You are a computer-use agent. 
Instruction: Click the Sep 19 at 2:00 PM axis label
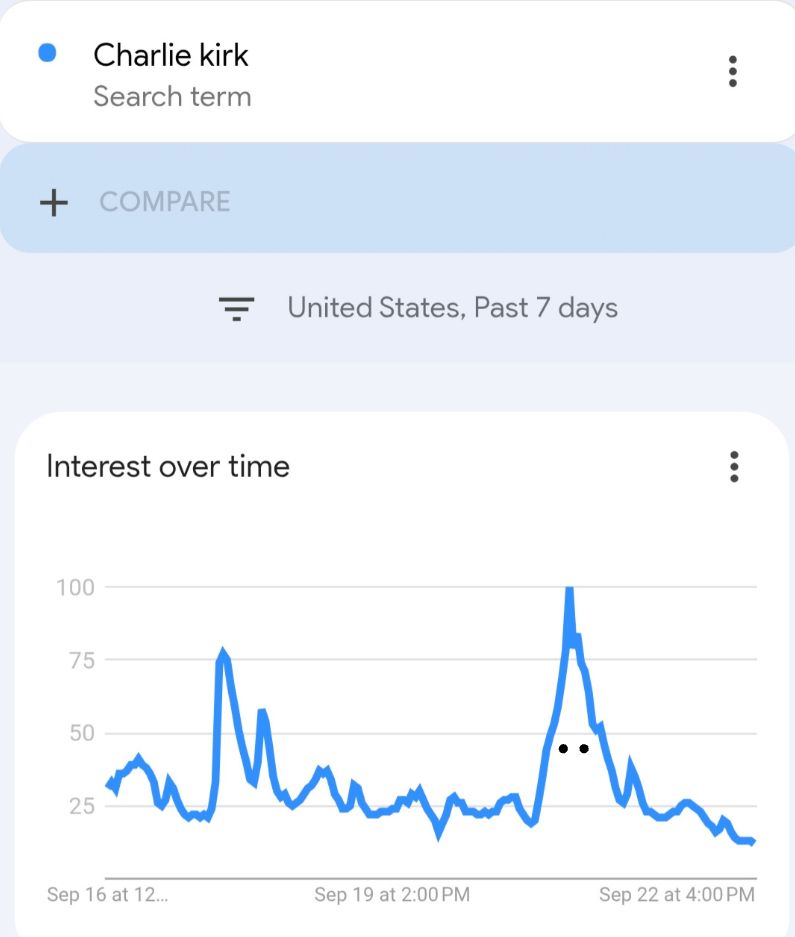392,895
